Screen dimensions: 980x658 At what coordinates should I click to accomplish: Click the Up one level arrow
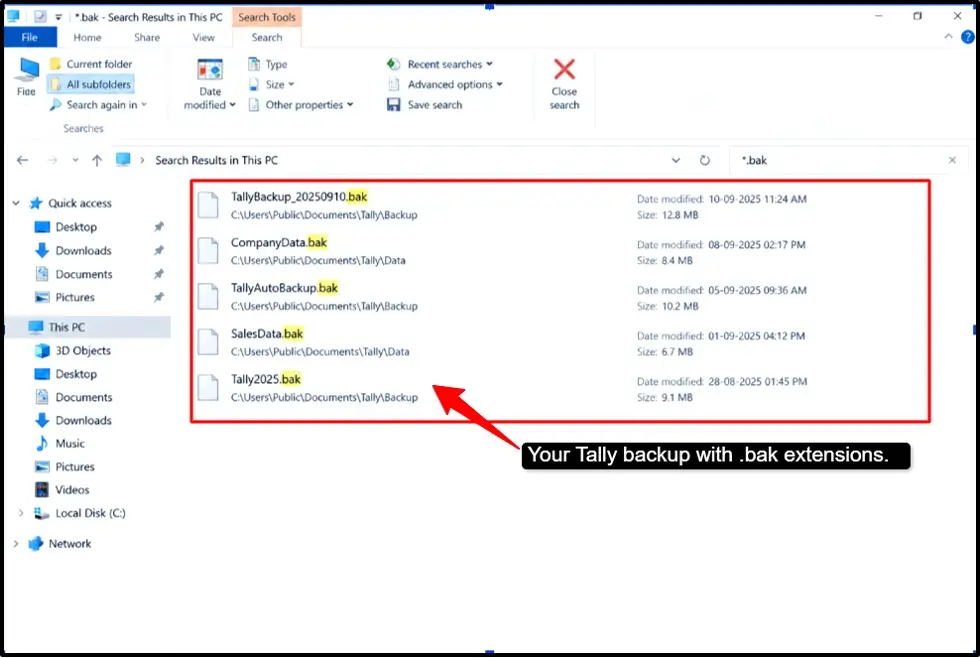pyautogui.click(x=97, y=160)
